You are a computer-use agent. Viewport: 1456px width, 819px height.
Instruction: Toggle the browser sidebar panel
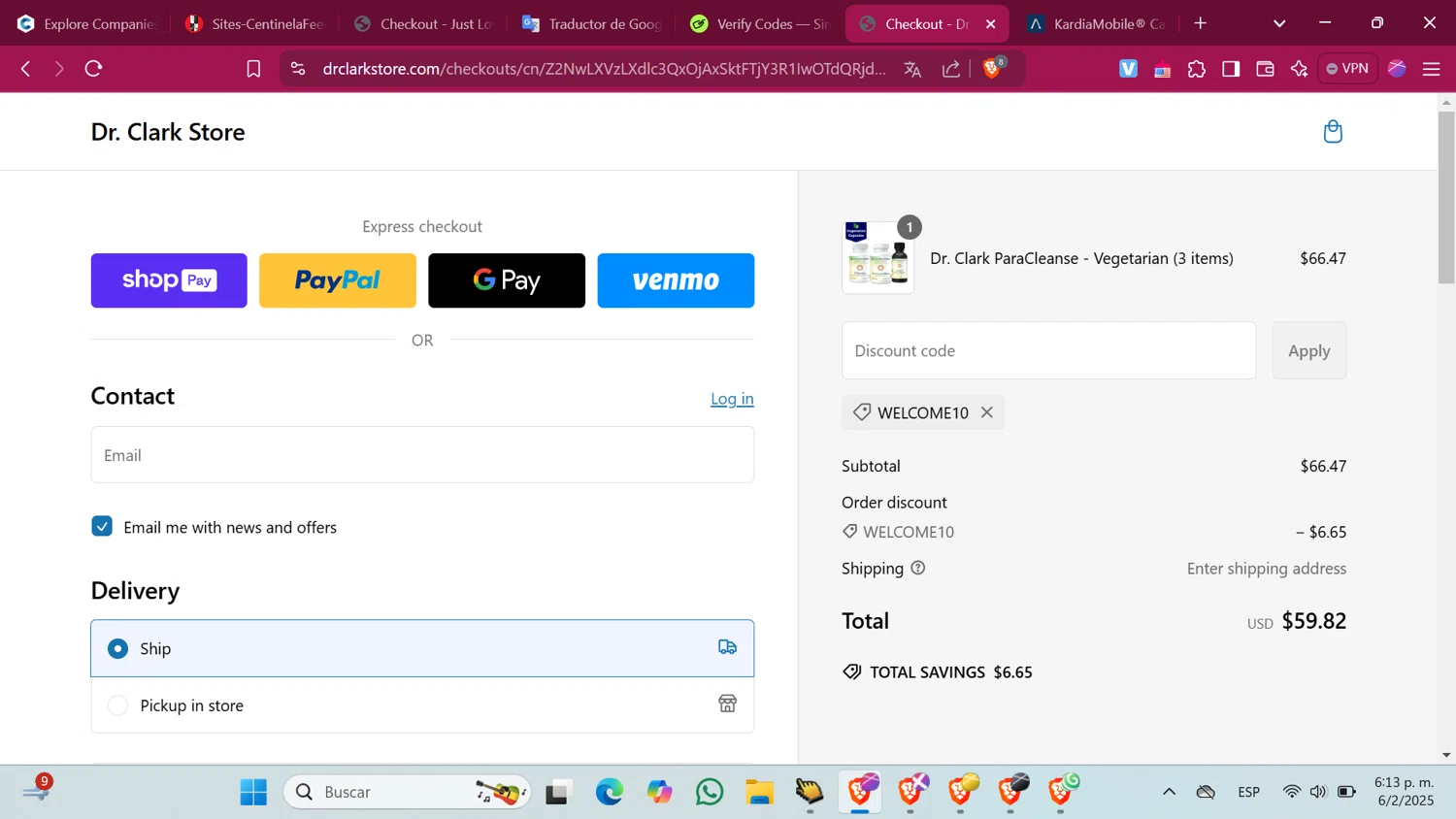click(1231, 69)
